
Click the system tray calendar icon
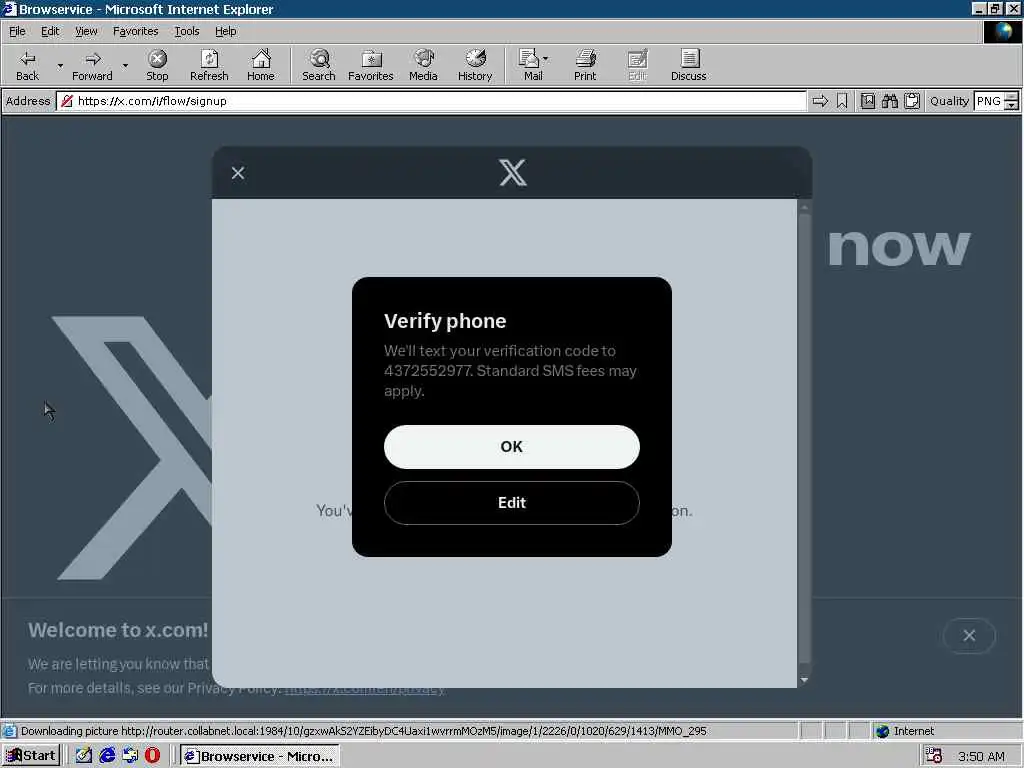point(934,756)
